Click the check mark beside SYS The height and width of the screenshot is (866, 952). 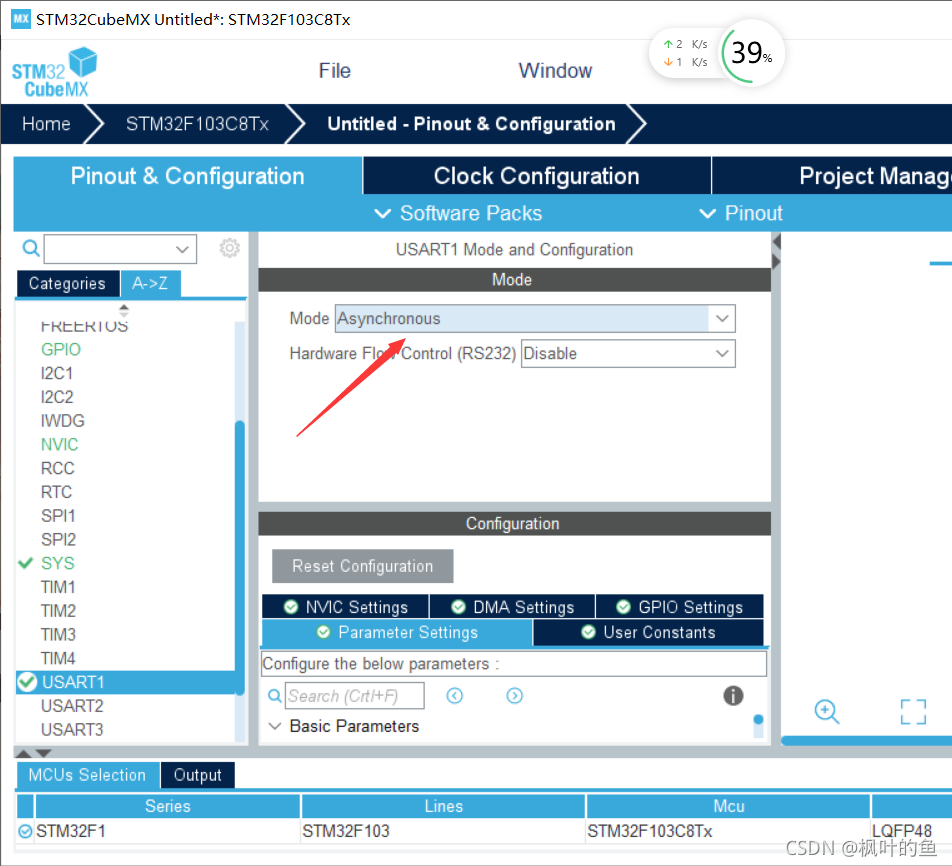click(x=26, y=563)
